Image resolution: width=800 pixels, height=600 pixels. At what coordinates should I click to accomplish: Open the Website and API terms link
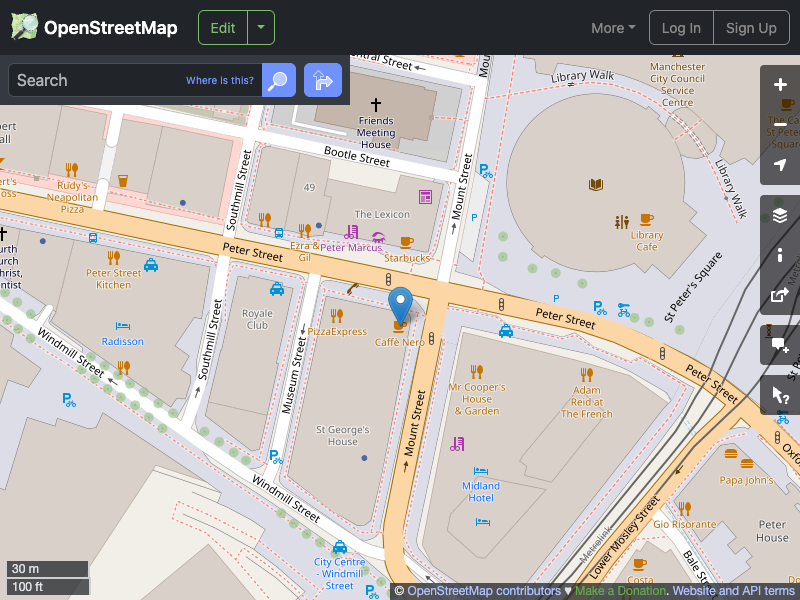click(x=733, y=590)
